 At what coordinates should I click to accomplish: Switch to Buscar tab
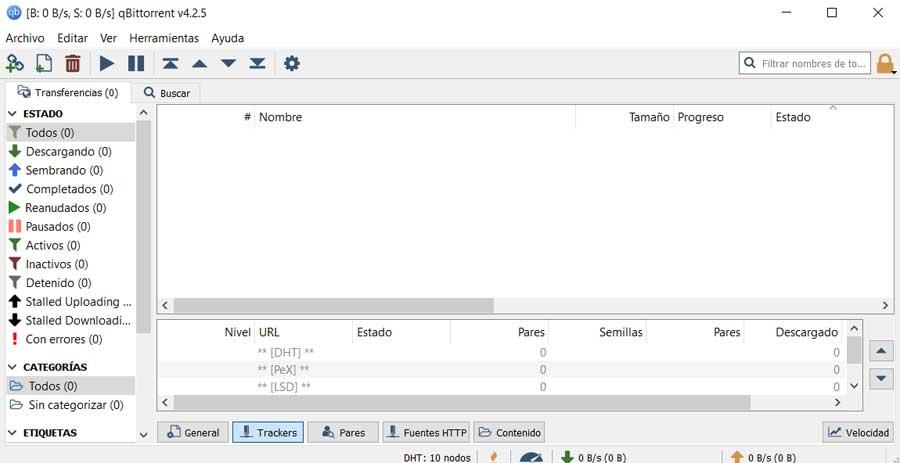coord(166,93)
